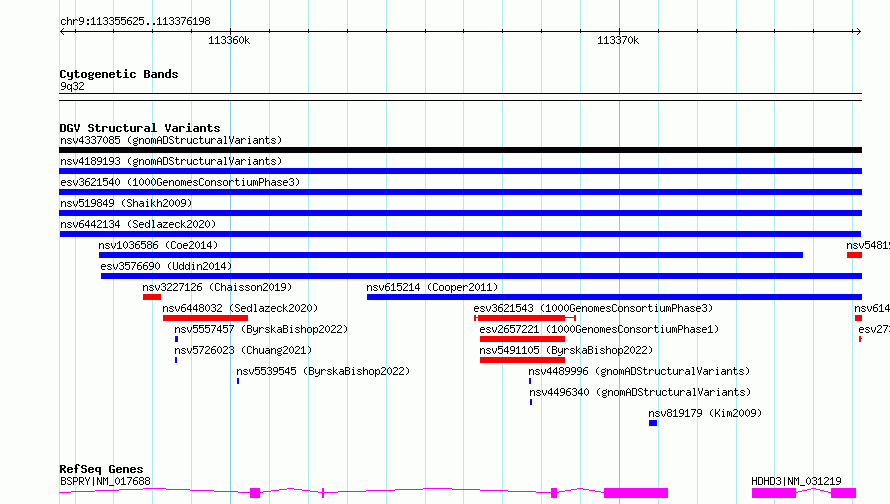Click the DGV Structural Variants track title
Viewport: 890px width, 504px height.
tap(140, 128)
